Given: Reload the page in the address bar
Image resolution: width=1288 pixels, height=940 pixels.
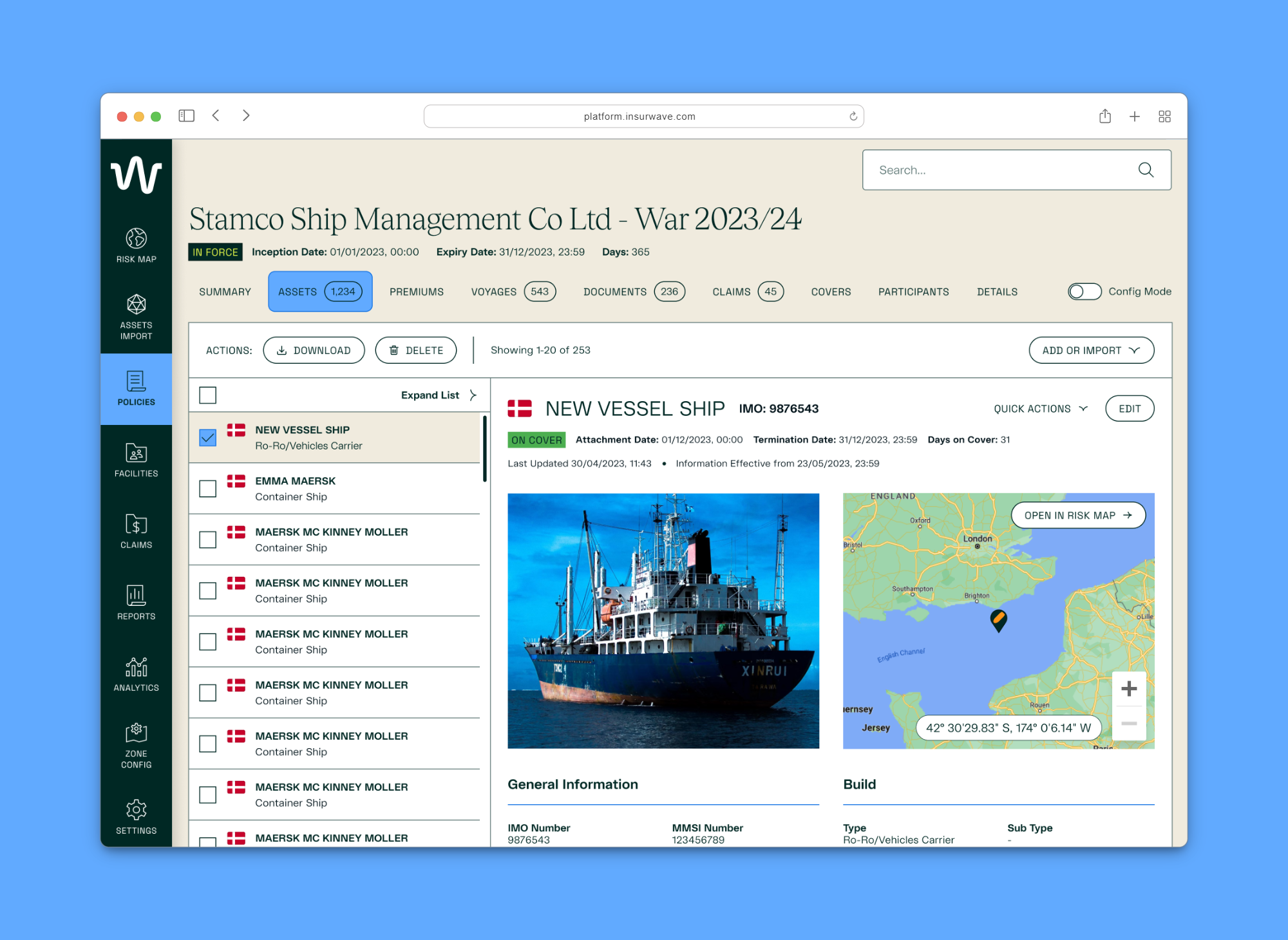Looking at the screenshot, I should click(853, 117).
